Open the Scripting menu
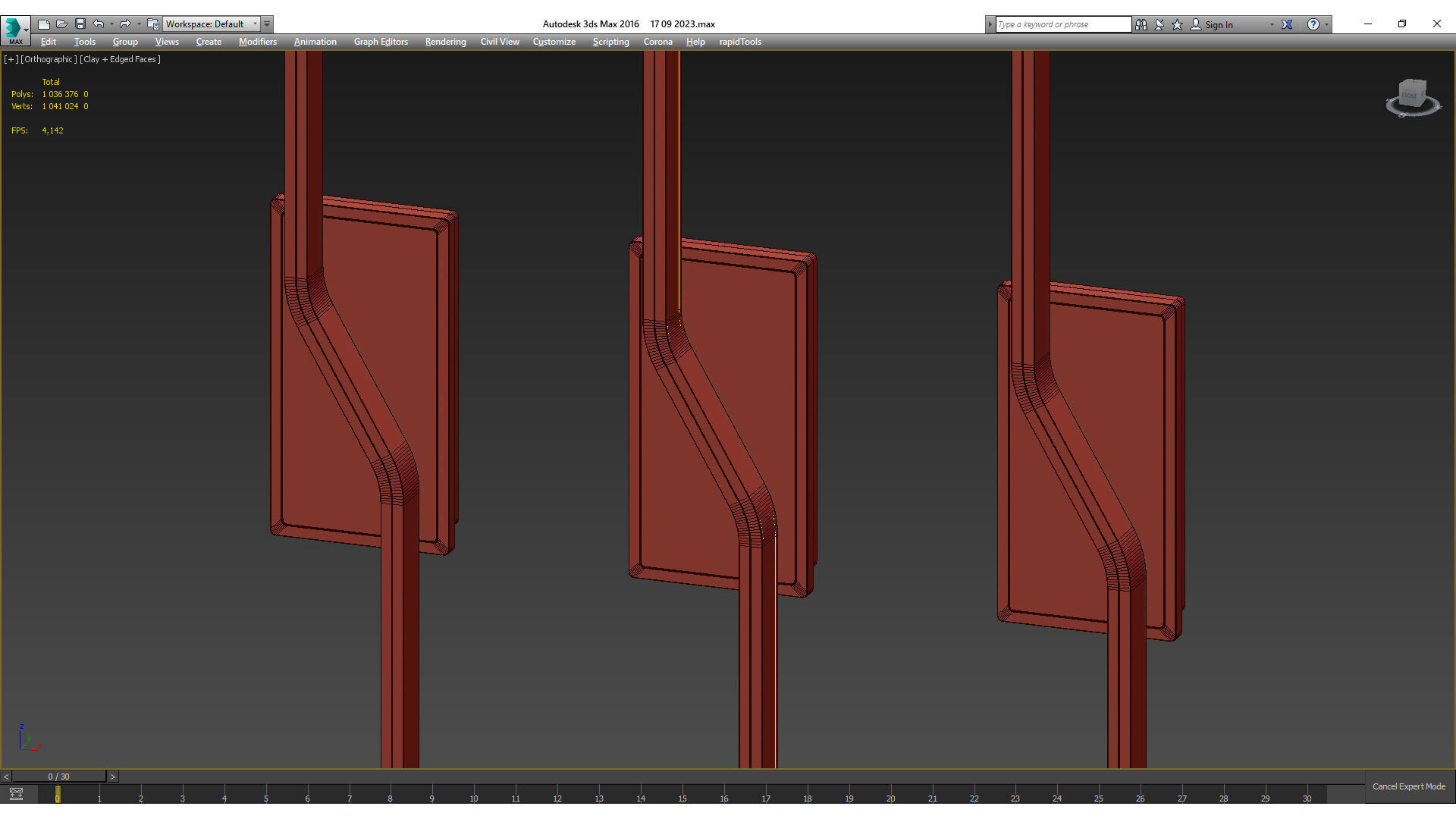Viewport: 1456px width, 819px height. (x=610, y=42)
